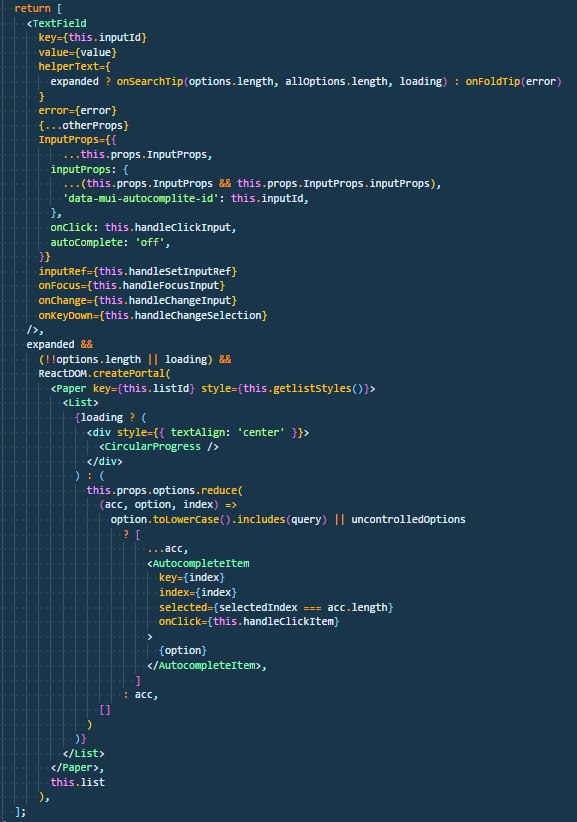
Task: Select the 'option.toLowerCase().includes(query)' expression
Action: point(219,520)
